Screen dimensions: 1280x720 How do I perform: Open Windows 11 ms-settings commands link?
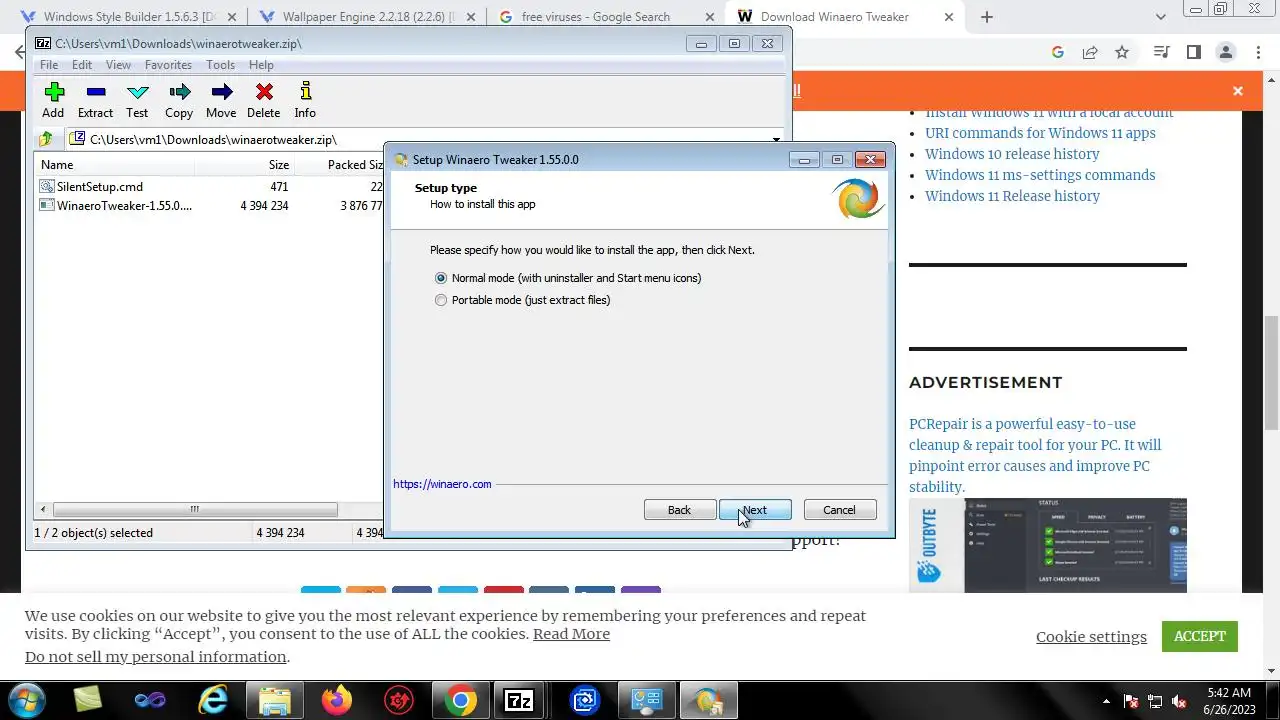click(x=1040, y=175)
